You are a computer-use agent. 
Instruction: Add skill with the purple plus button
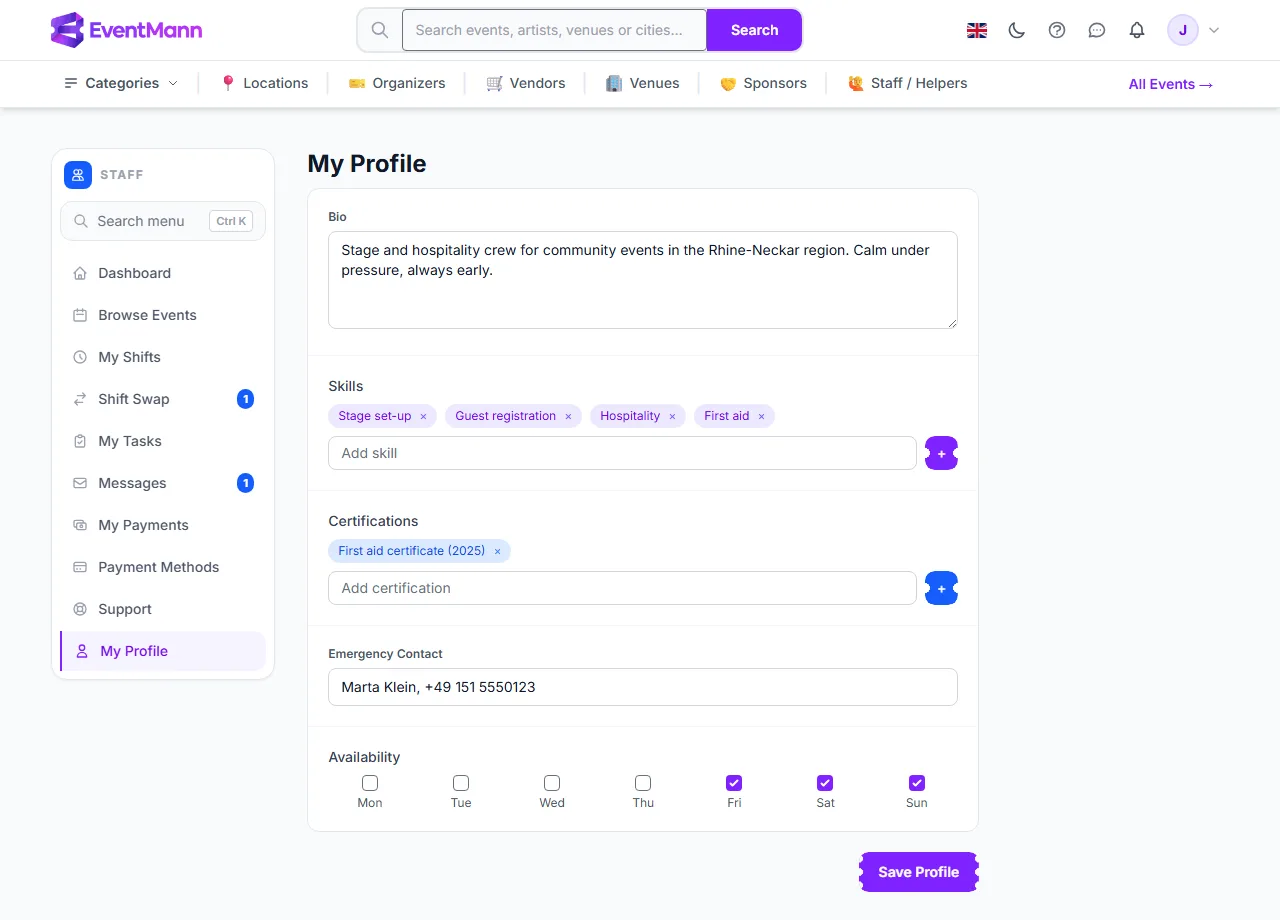pyautogui.click(x=941, y=453)
